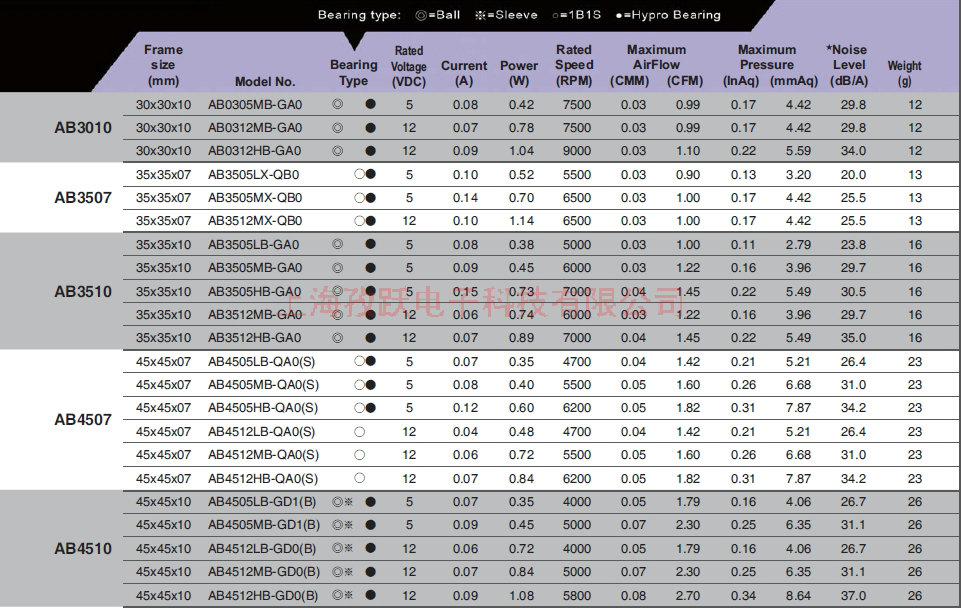Screen dimensions: 961x608
Task: Click the Noise Level column header
Action: click(x=848, y=65)
